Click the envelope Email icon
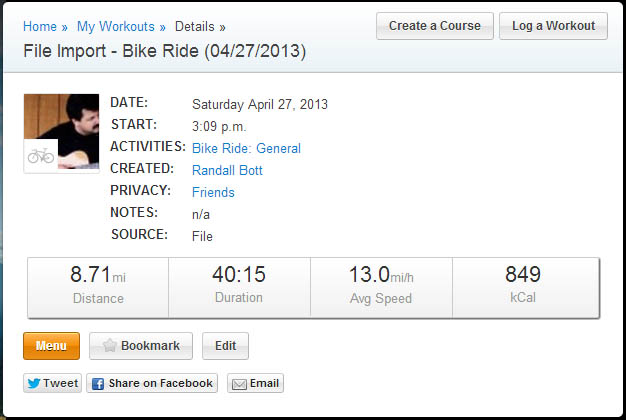This screenshot has width=626, height=420. coord(238,383)
